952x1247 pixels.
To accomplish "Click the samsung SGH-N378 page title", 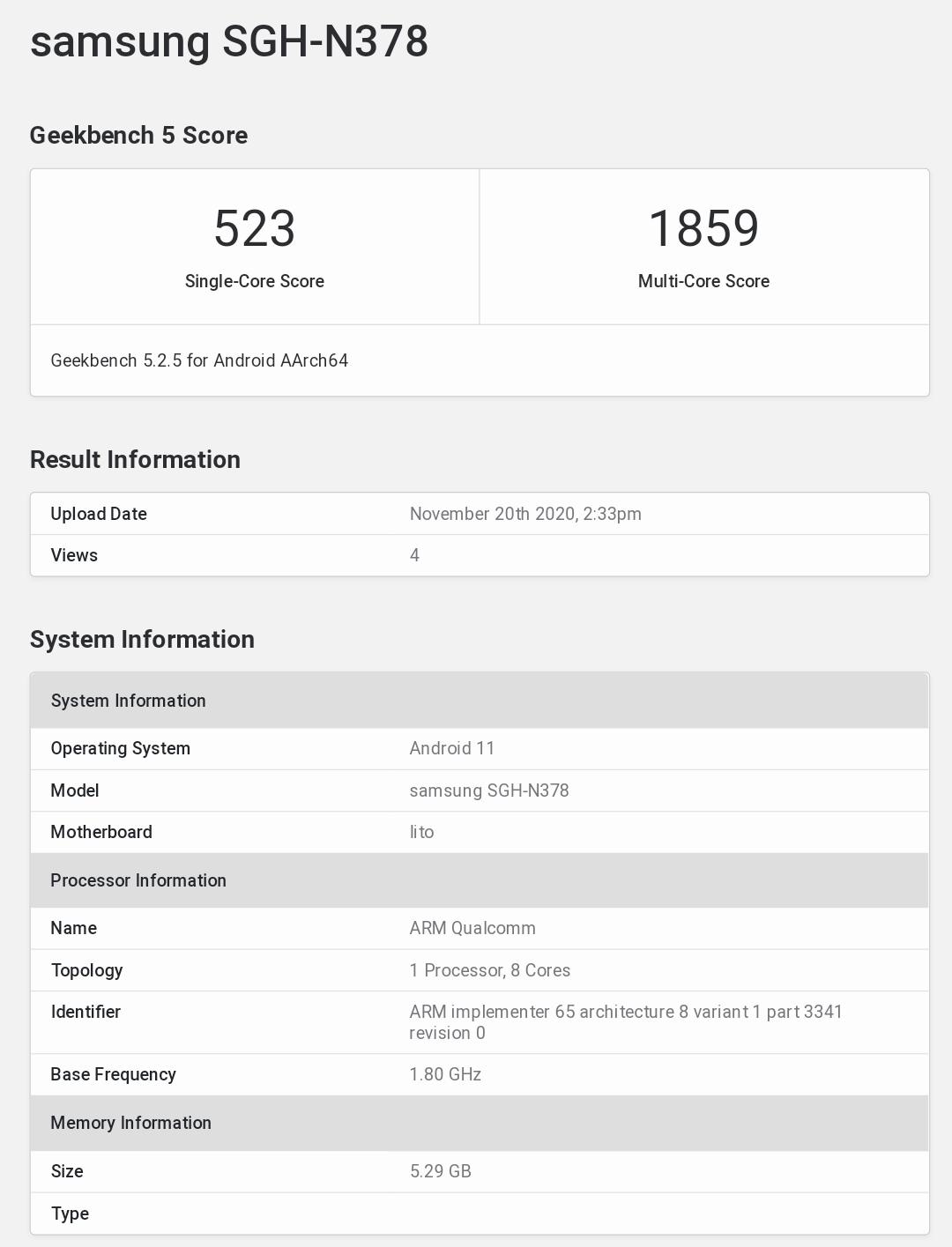I will [x=229, y=41].
